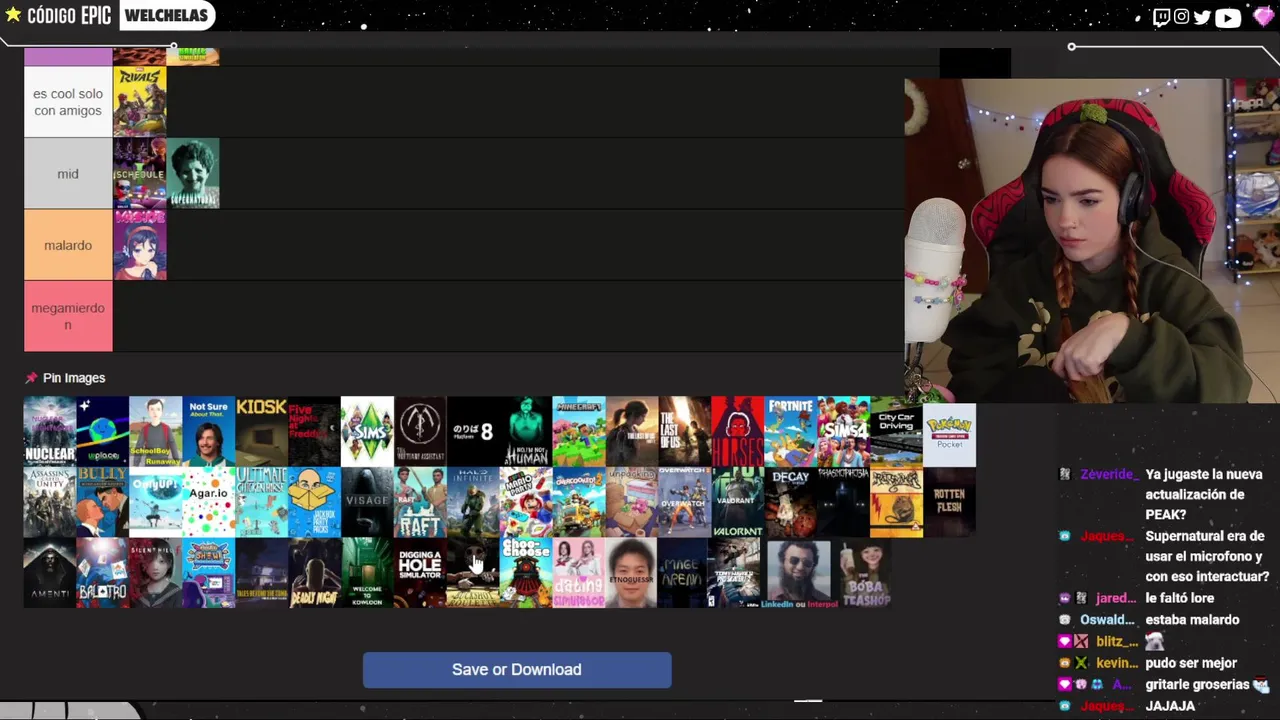Select the KIOSK game image
1280x720 pixels.
(262, 432)
